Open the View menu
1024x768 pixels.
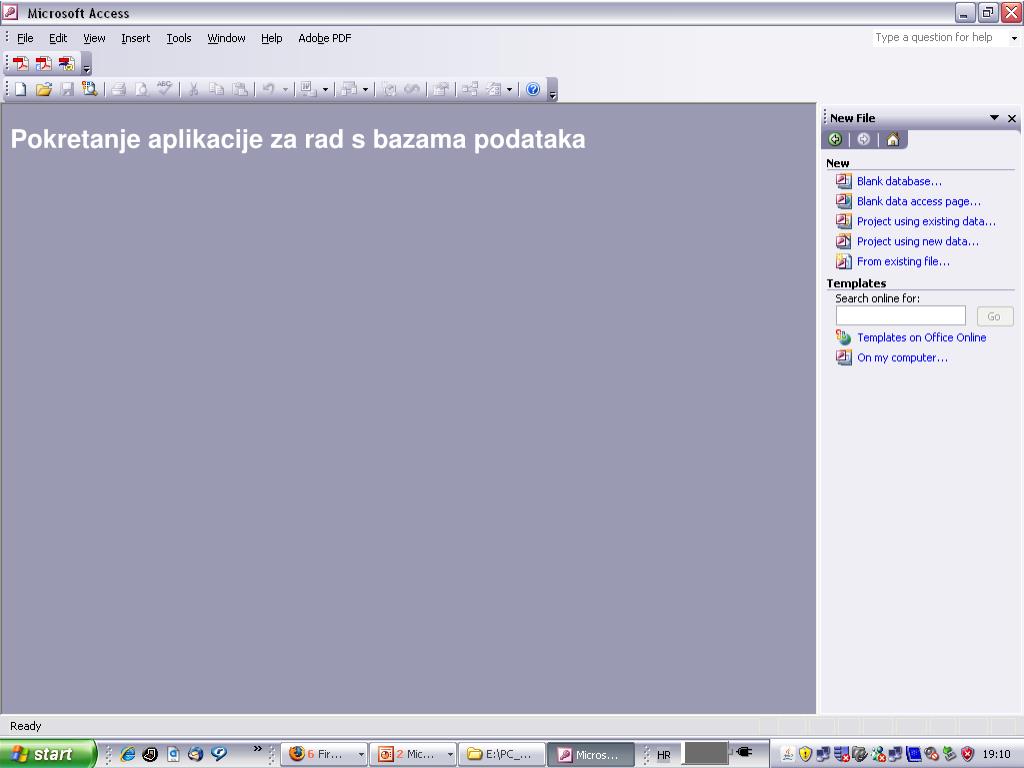(94, 39)
